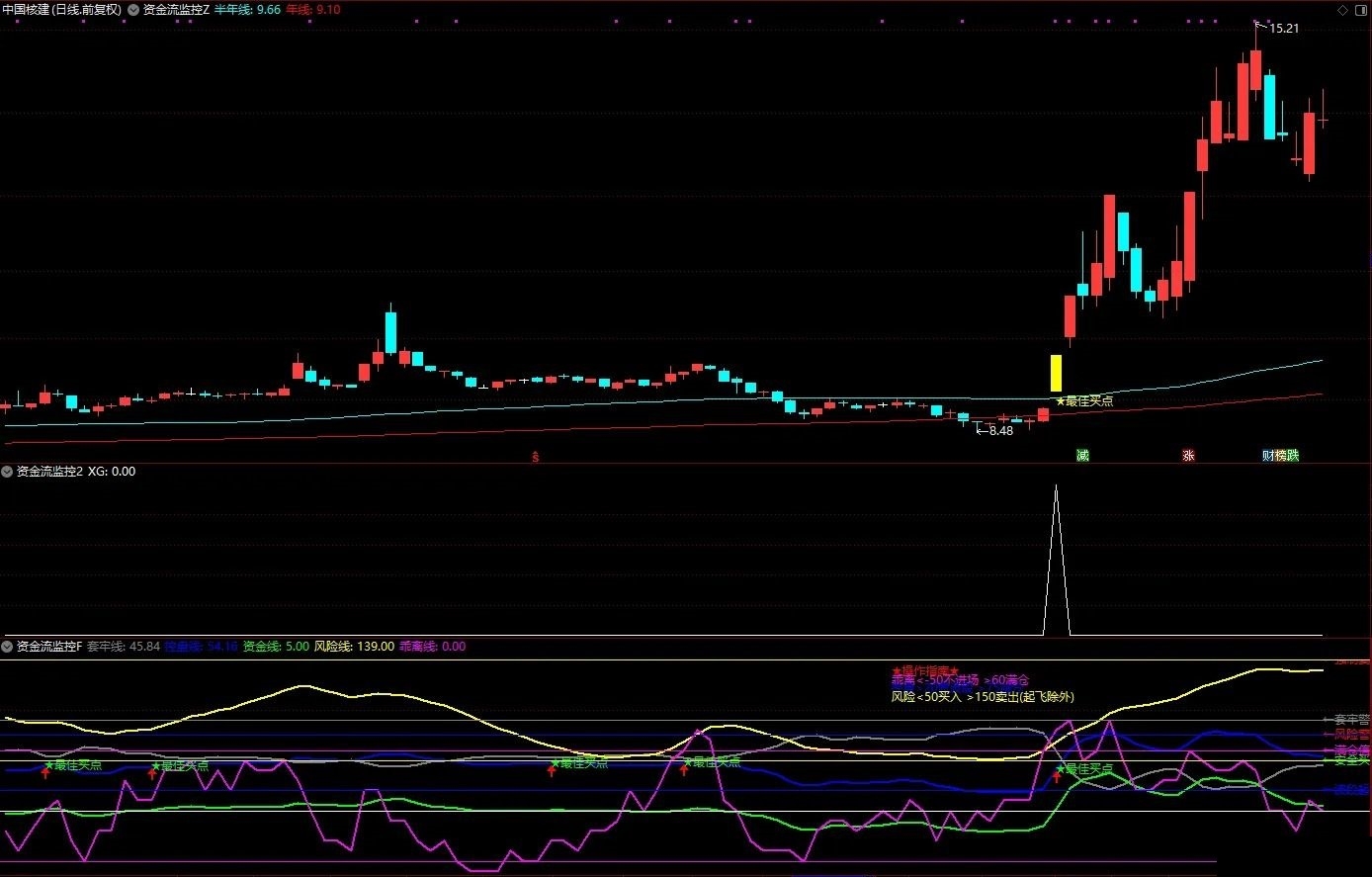Click the green 跌 event marker
Screen dimensions: 1372x877
click(1293, 456)
